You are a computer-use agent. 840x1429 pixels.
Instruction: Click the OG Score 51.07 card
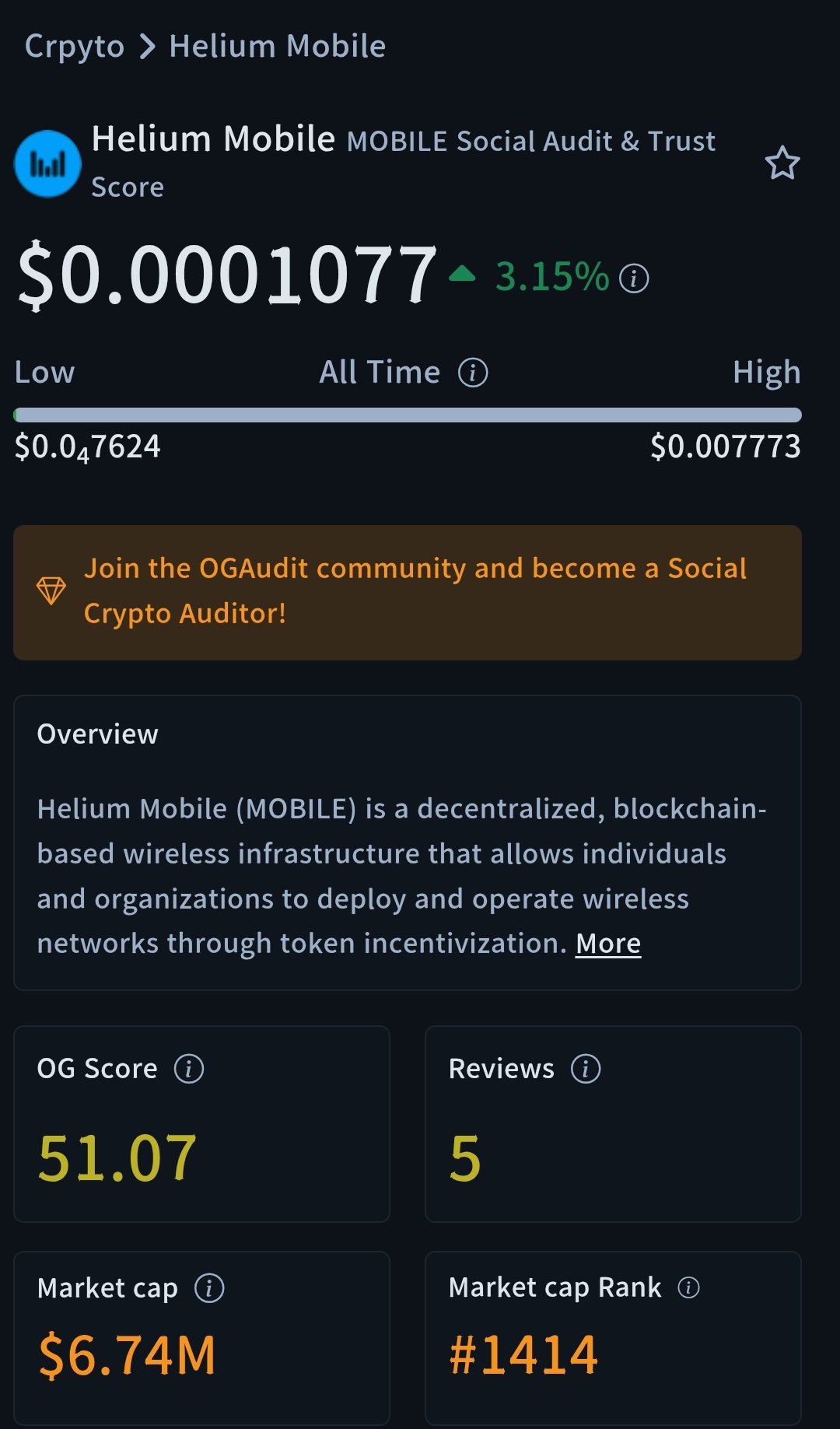coord(201,1124)
